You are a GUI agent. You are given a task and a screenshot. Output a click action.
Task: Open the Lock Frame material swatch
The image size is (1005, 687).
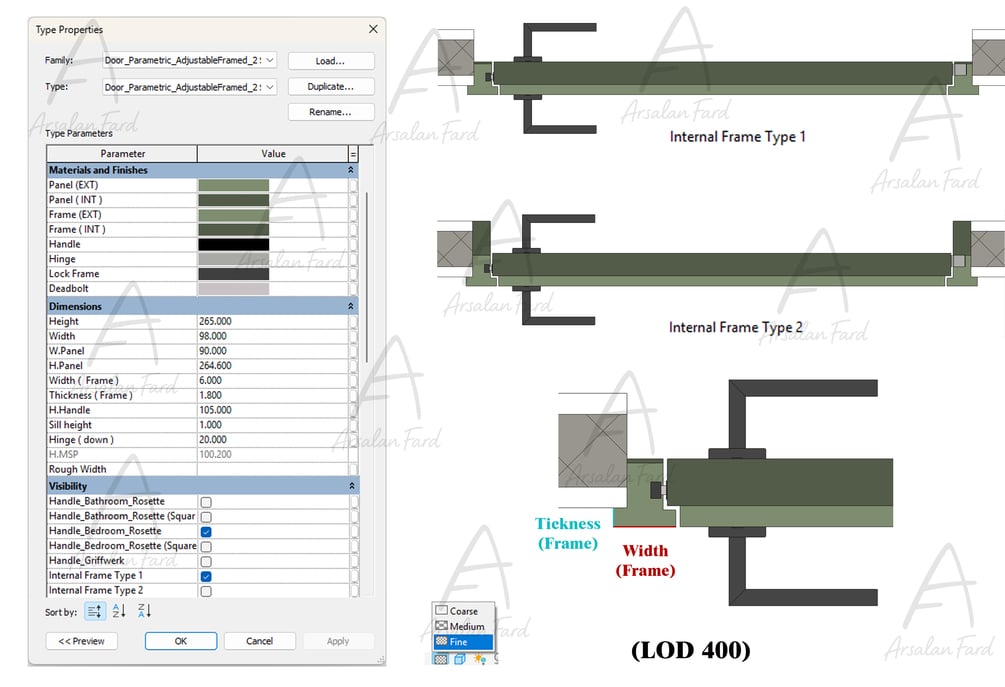tap(233, 274)
